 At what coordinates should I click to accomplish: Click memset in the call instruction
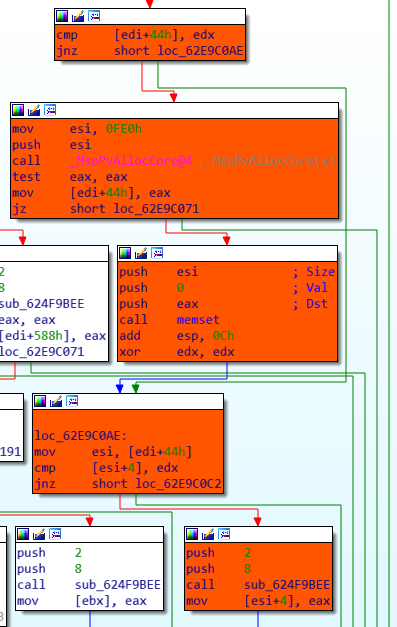pyautogui.click(x=198, y=320)
